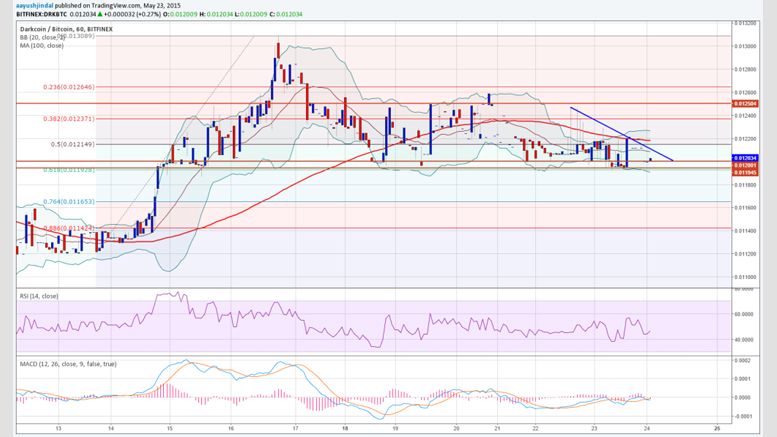The image size is (777, 437).
Task: Click the 0.013000 price axis label
Action: pos(745,46)
